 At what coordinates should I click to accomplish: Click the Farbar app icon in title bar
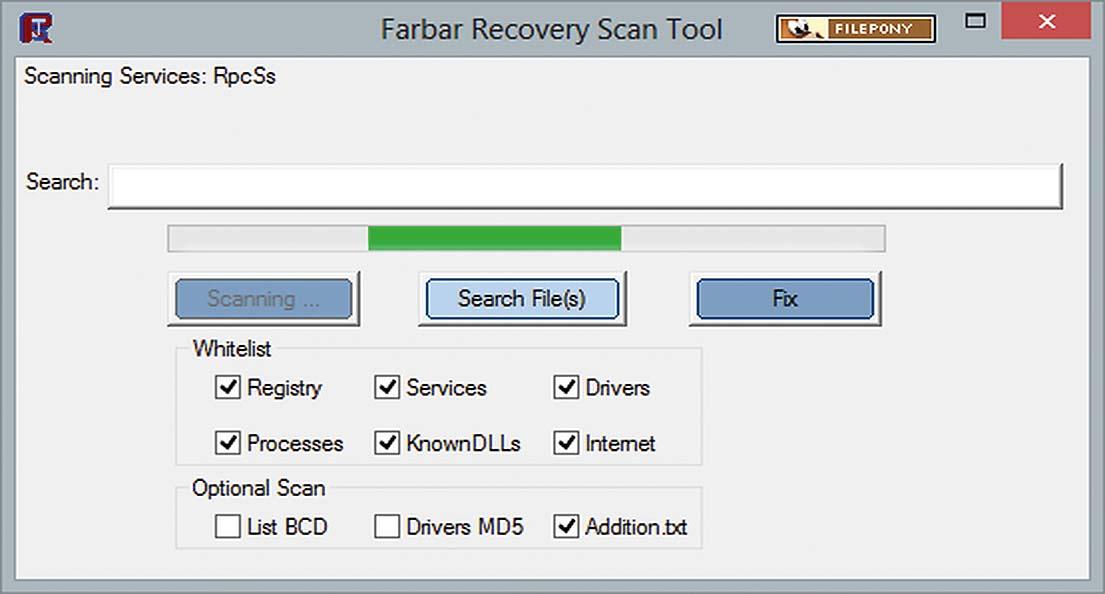point(37,27)
